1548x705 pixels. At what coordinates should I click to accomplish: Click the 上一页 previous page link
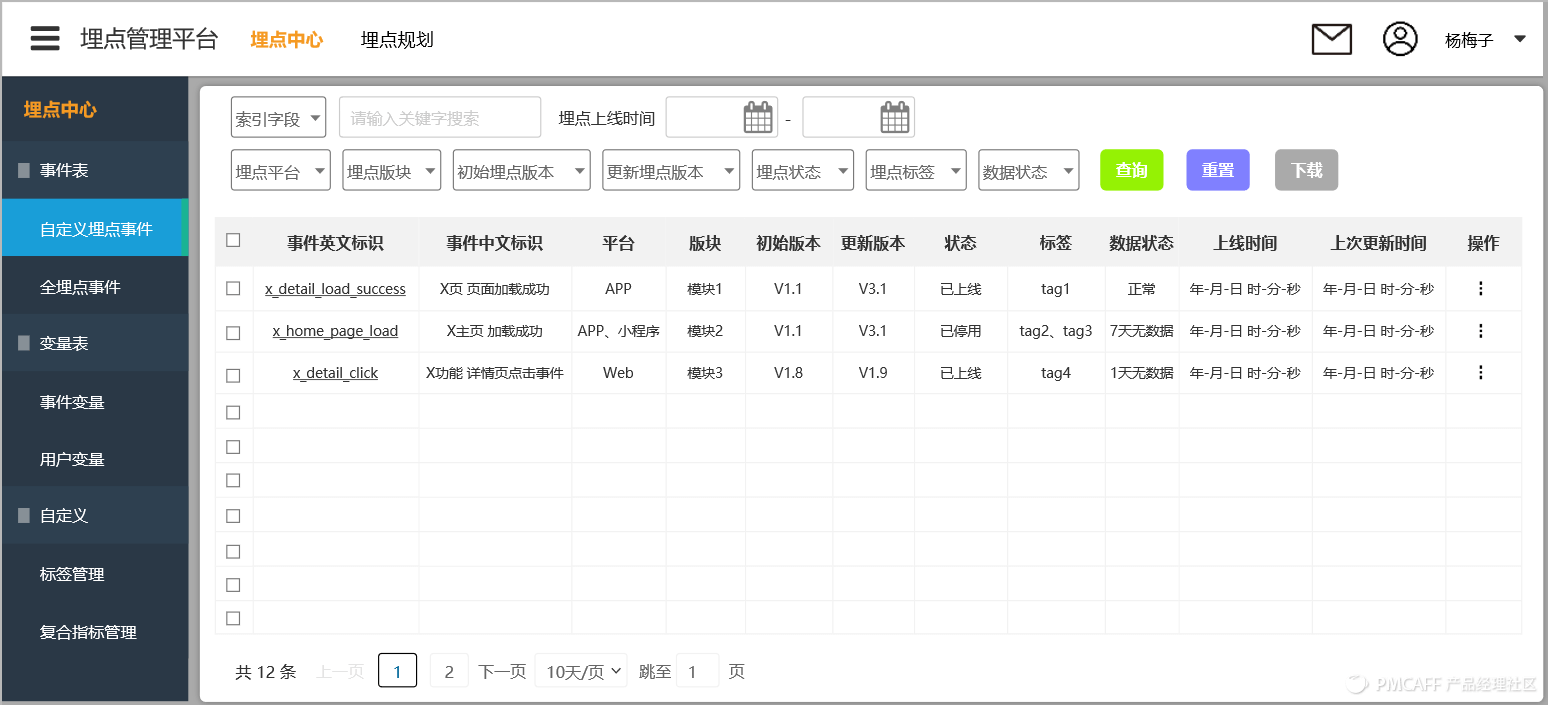tap(340, 671)
